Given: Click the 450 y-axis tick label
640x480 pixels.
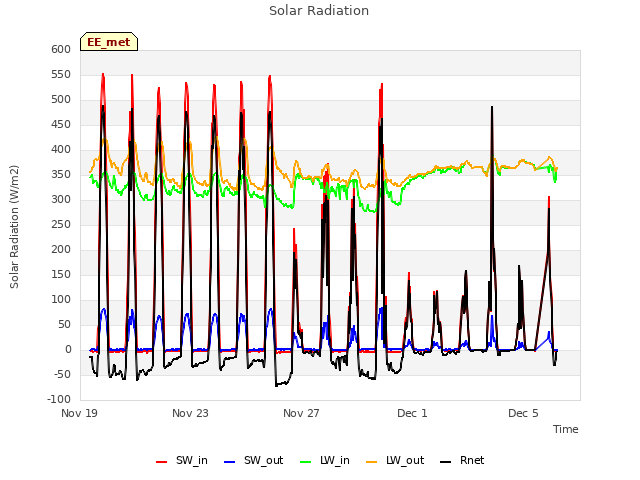Looking at the screenshot, I should pyautogui.click(x=61, y=124).
